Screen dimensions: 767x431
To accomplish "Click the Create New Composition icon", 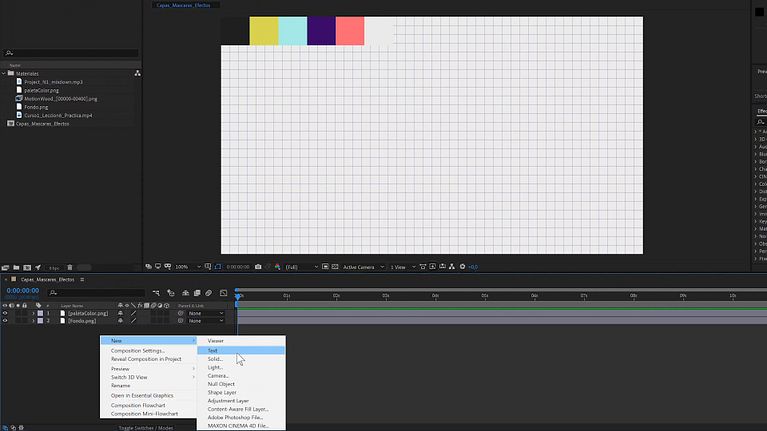I will [x=28, y=268].
